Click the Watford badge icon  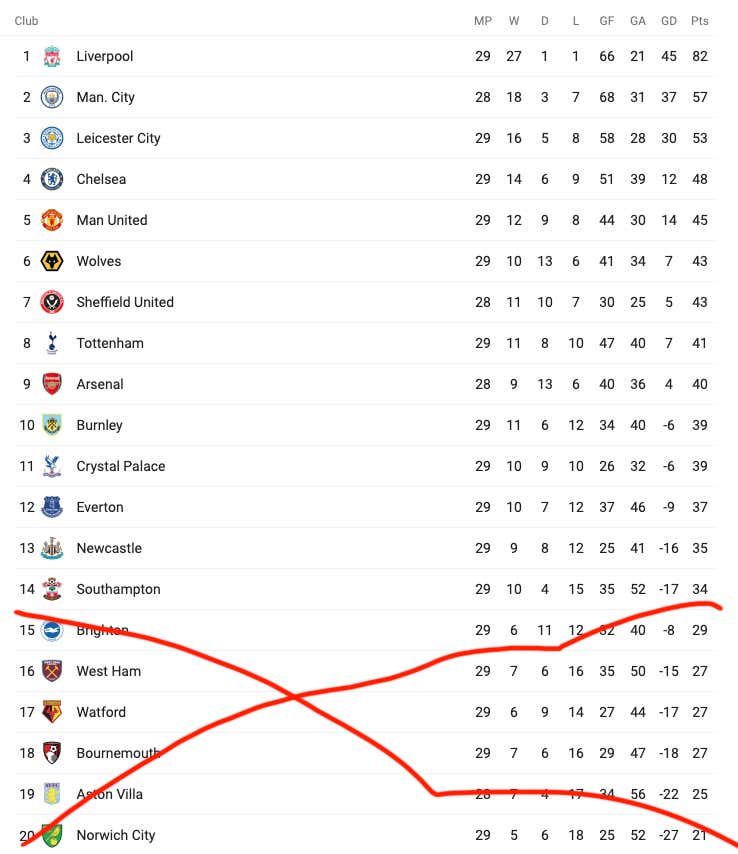point(52,712)
